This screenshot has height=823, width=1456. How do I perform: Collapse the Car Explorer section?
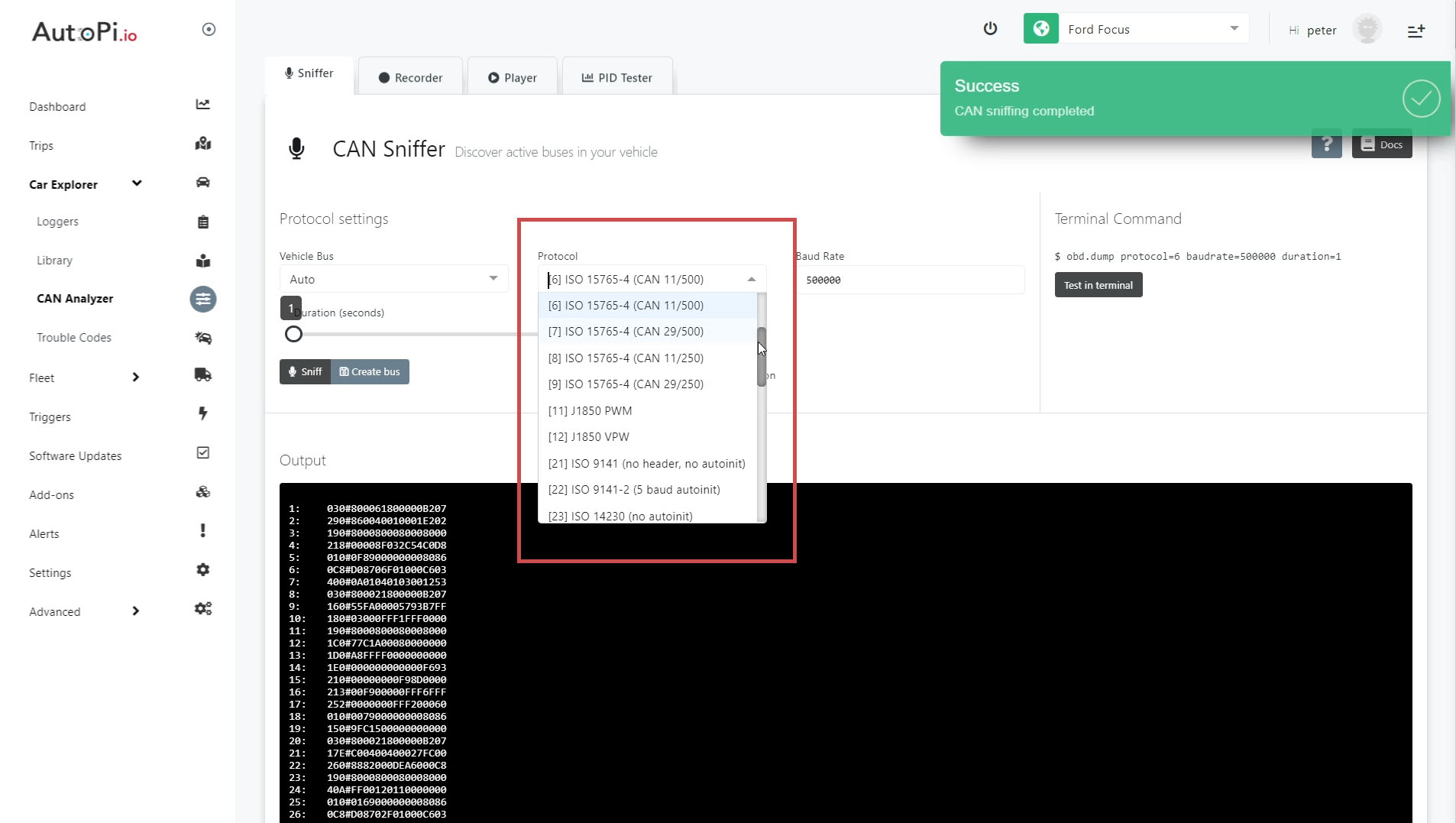137,183
